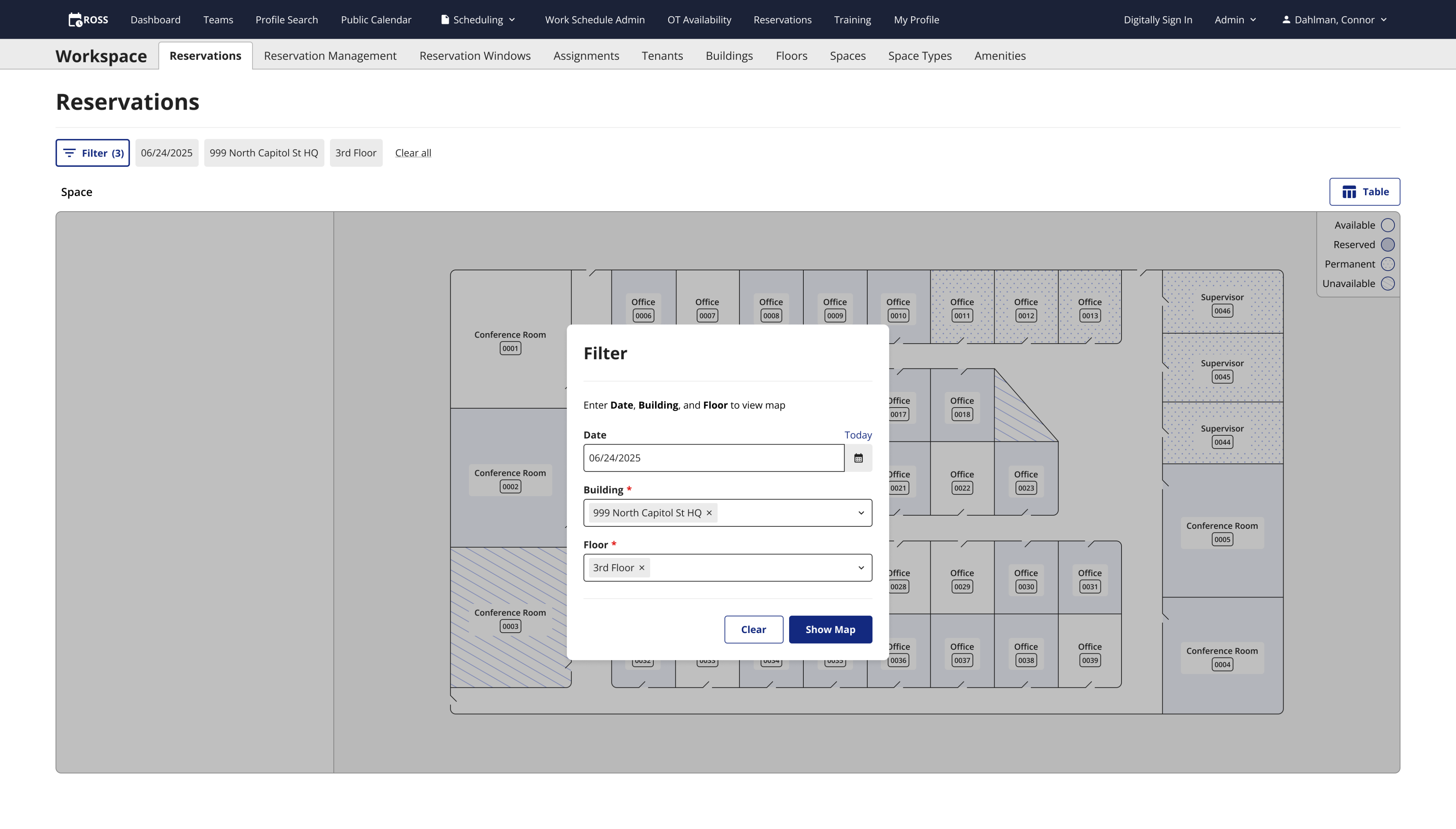Open the Space Types tab

click(x=920, y=56)
